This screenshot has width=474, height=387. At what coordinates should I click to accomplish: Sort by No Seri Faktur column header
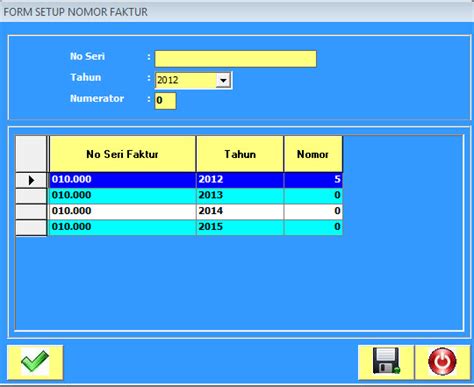pyautogui.click(x=123, y=154)
